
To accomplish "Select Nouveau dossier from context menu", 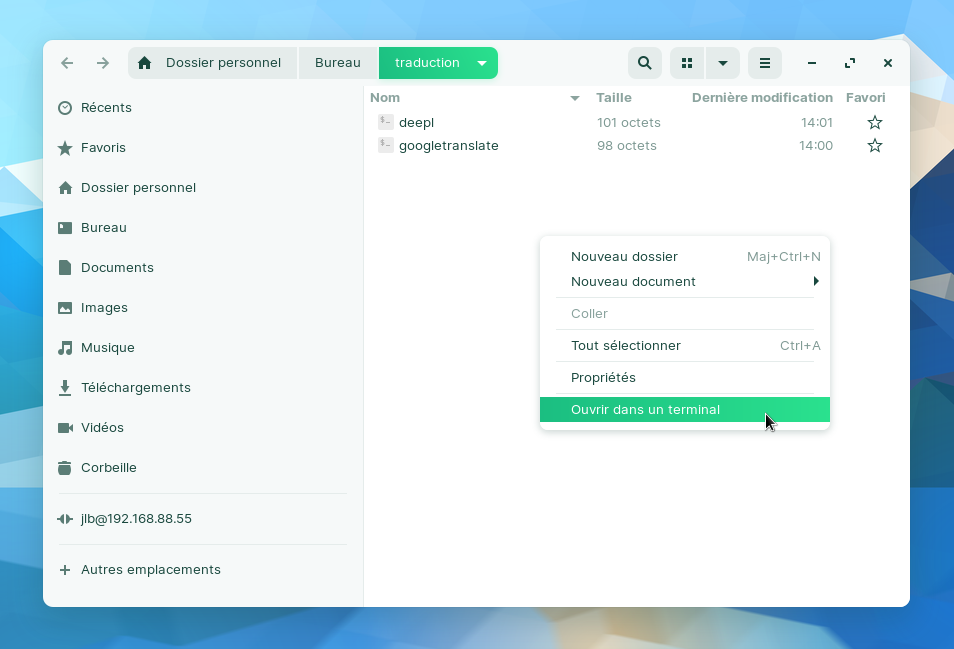I will (x=624, y=257).
